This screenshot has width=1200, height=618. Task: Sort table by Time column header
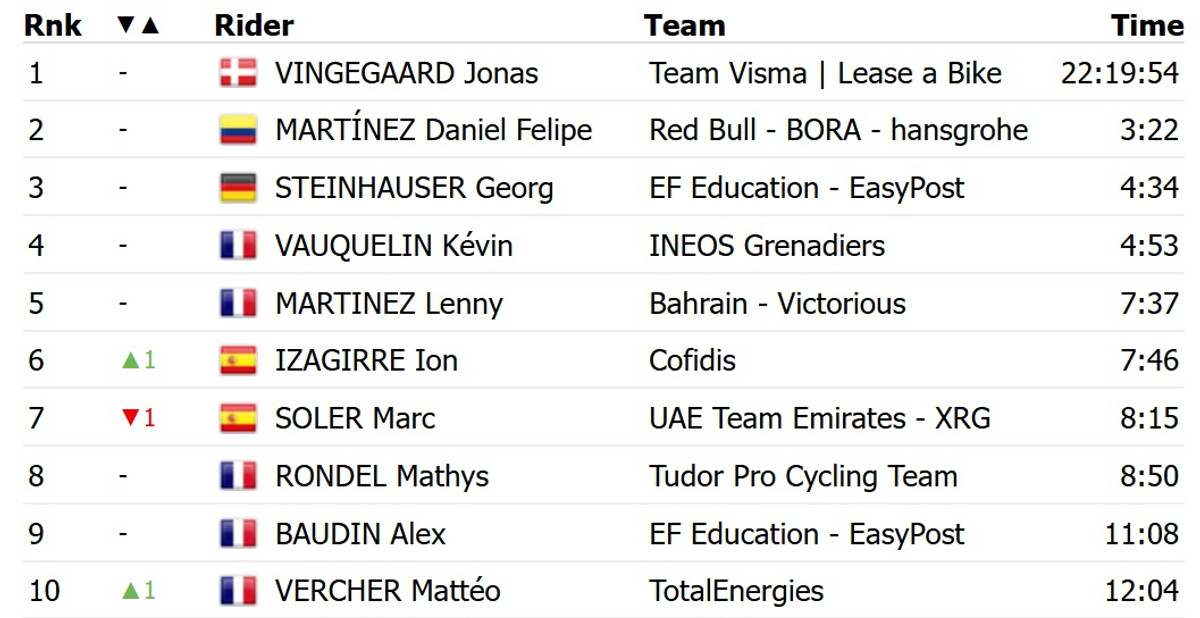coord(1146,25)
